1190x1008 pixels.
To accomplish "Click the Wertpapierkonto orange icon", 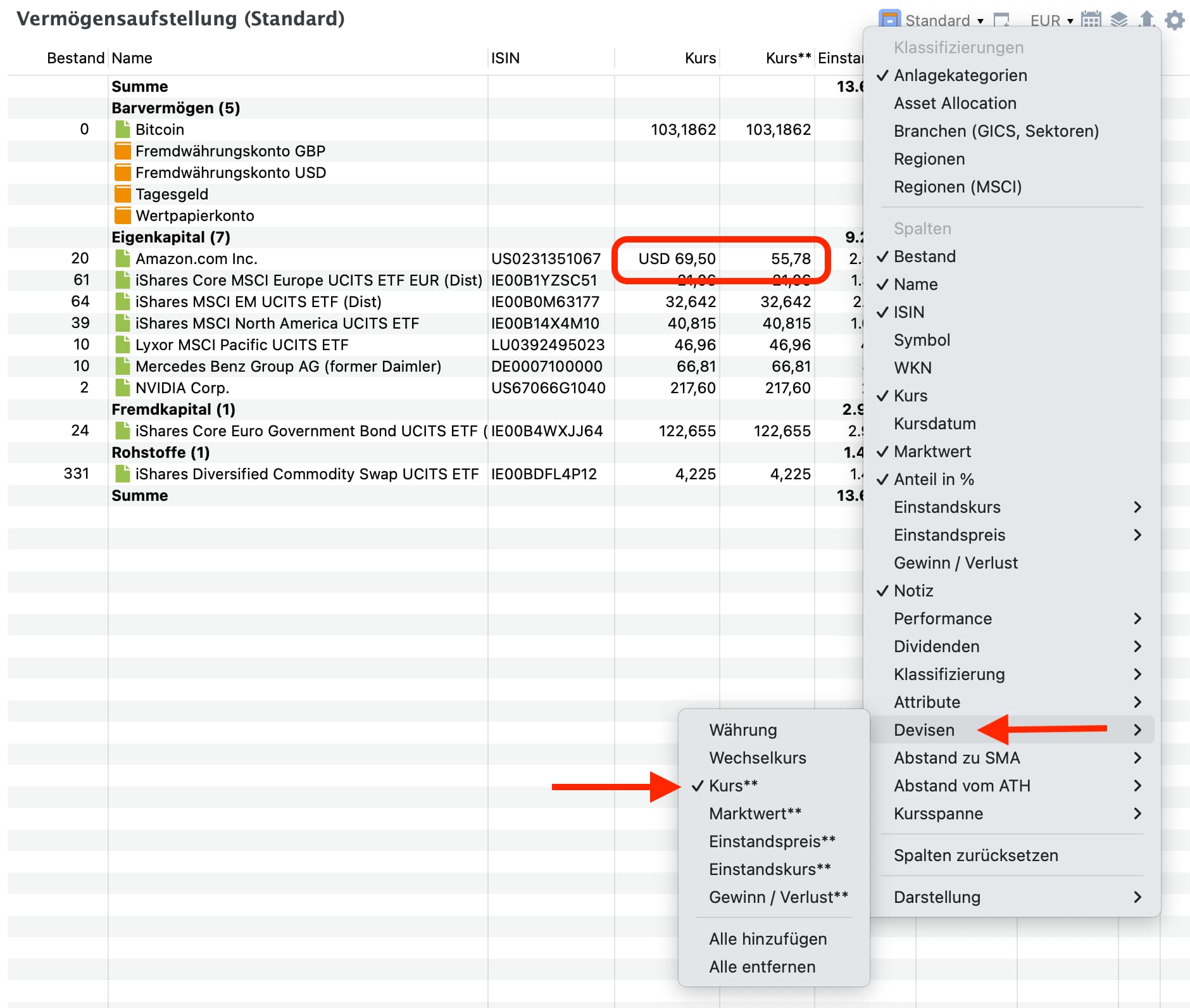I will coord(123,215).
